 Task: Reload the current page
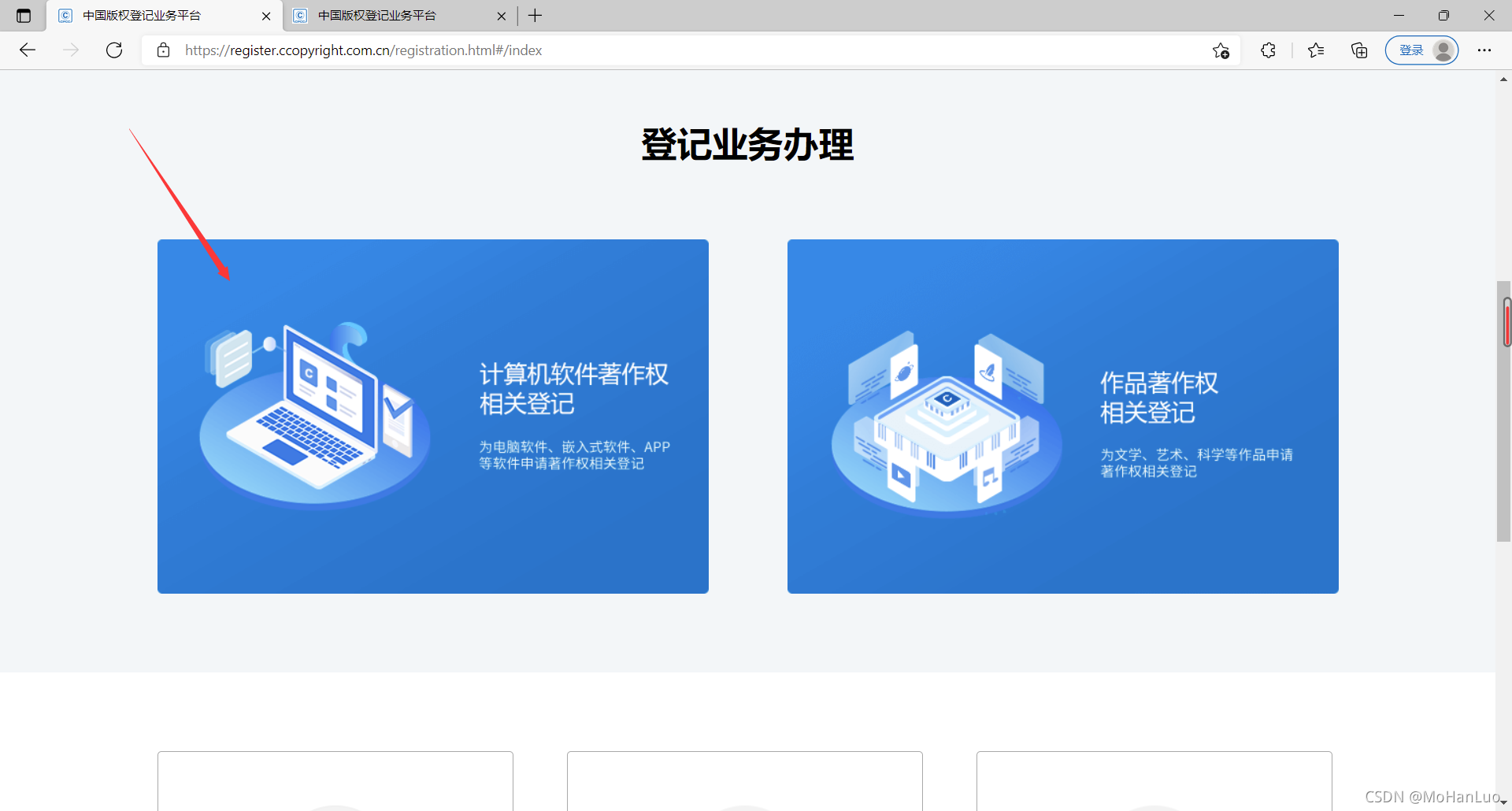(114, 50)
